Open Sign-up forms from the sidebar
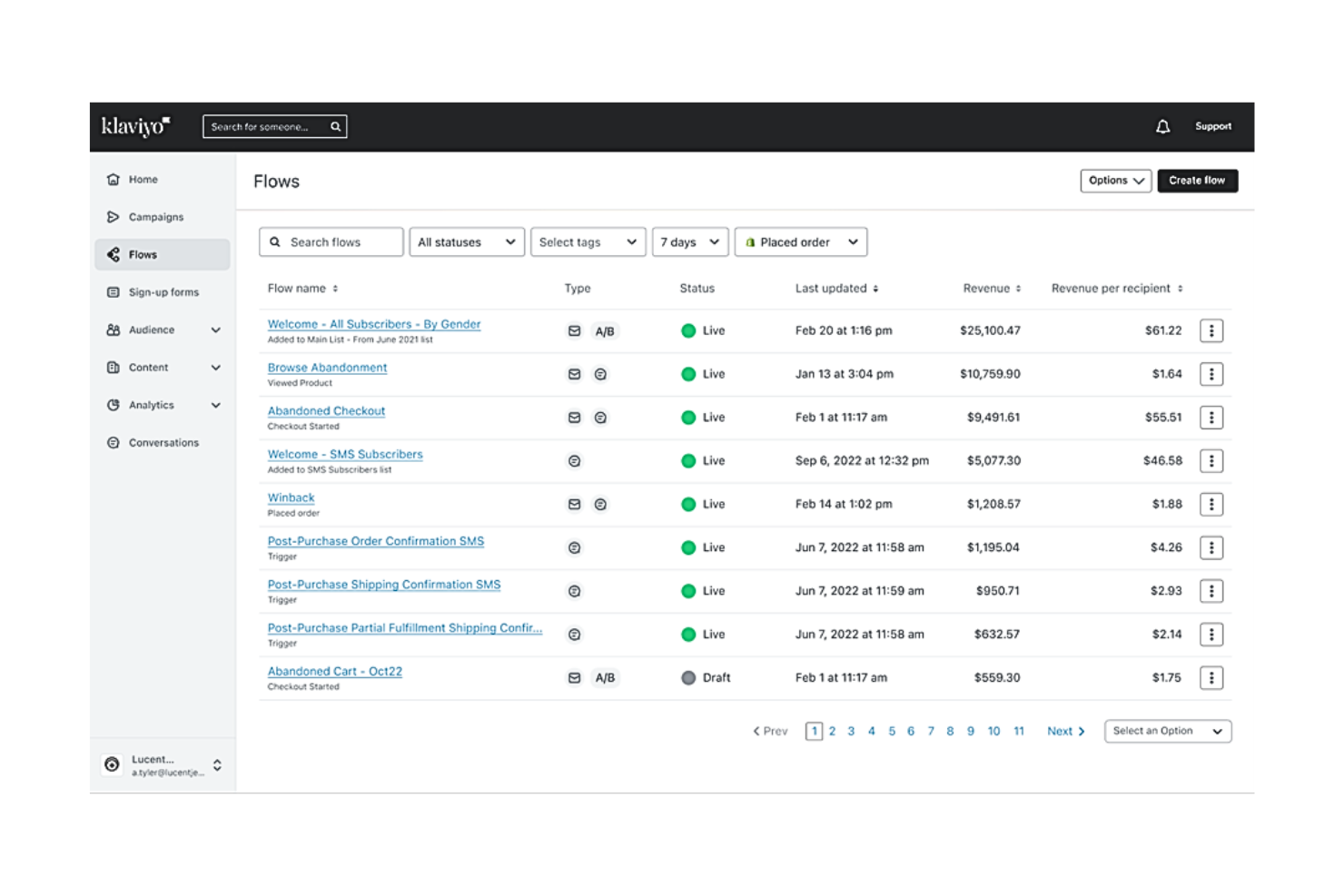Image resolution: width=1344 pixels, height=896 pixels. [x=163, y=291]
